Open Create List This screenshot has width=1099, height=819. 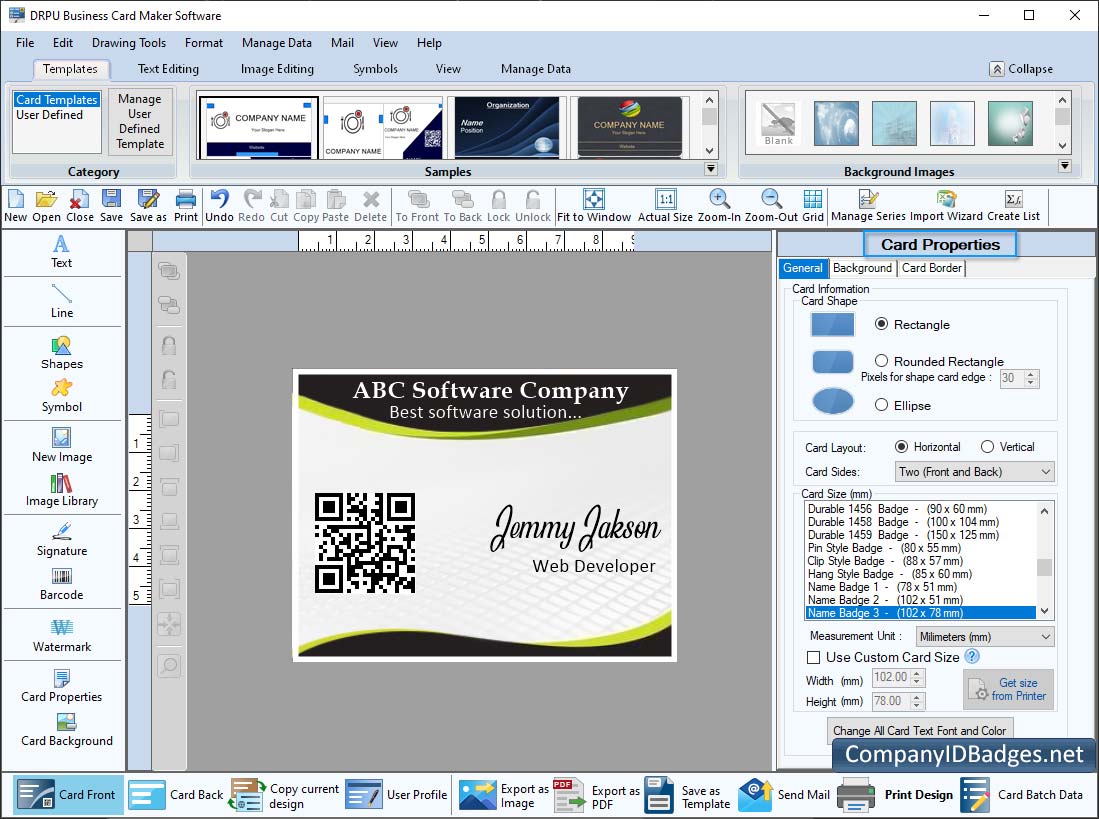point(1013,207)
